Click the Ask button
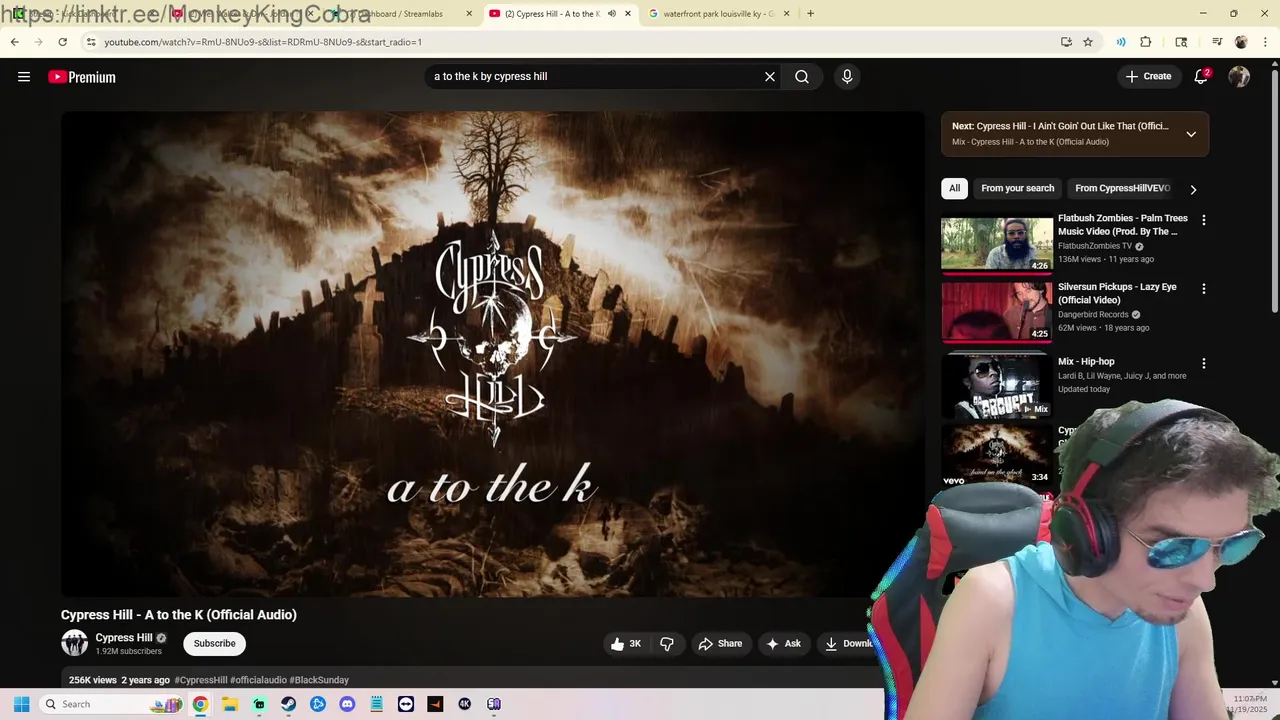Screen dimensions: 1280x720 click(x=783, y=644)
